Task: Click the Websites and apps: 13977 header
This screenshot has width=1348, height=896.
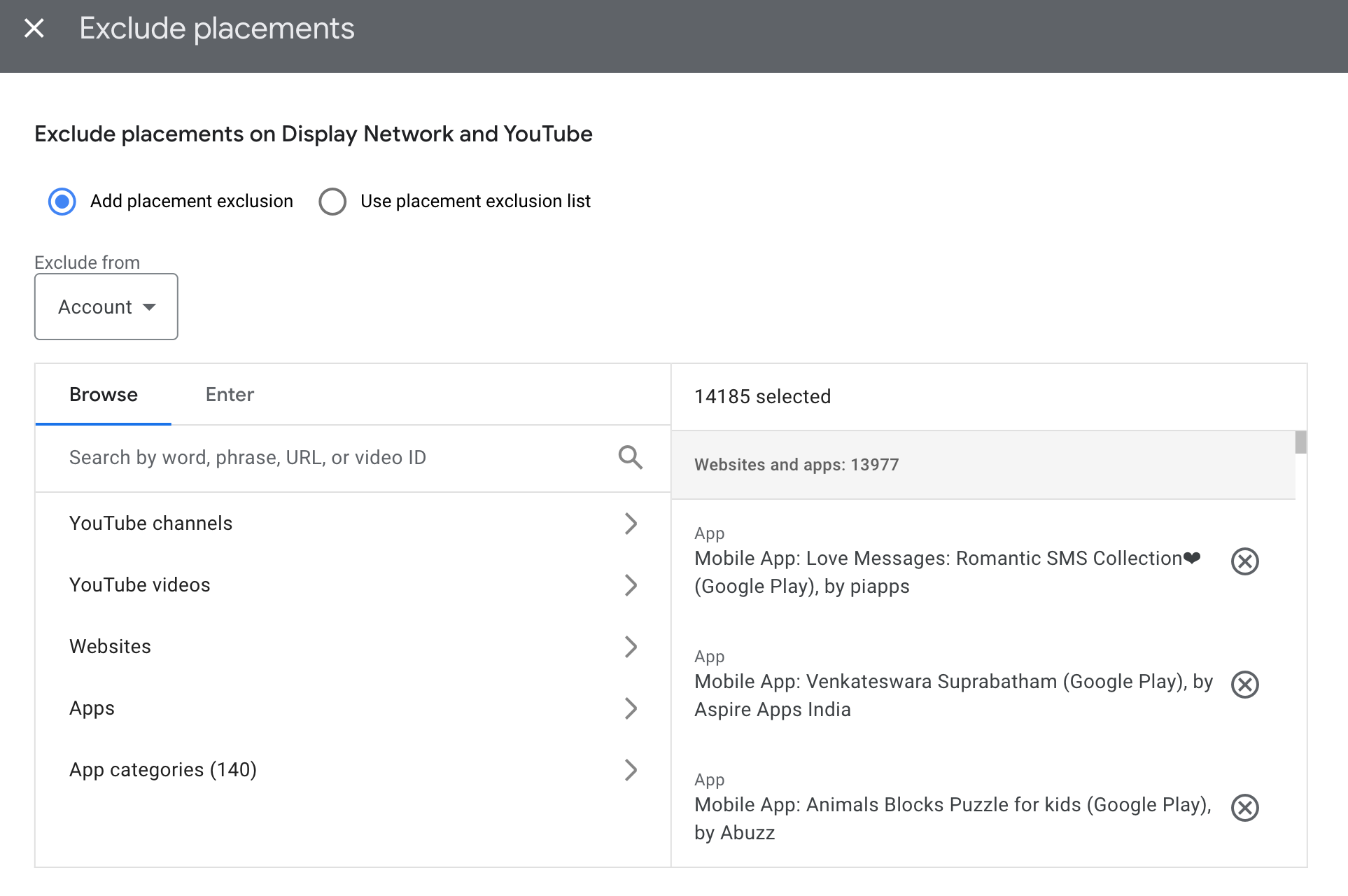Action: tap(796, 464)
